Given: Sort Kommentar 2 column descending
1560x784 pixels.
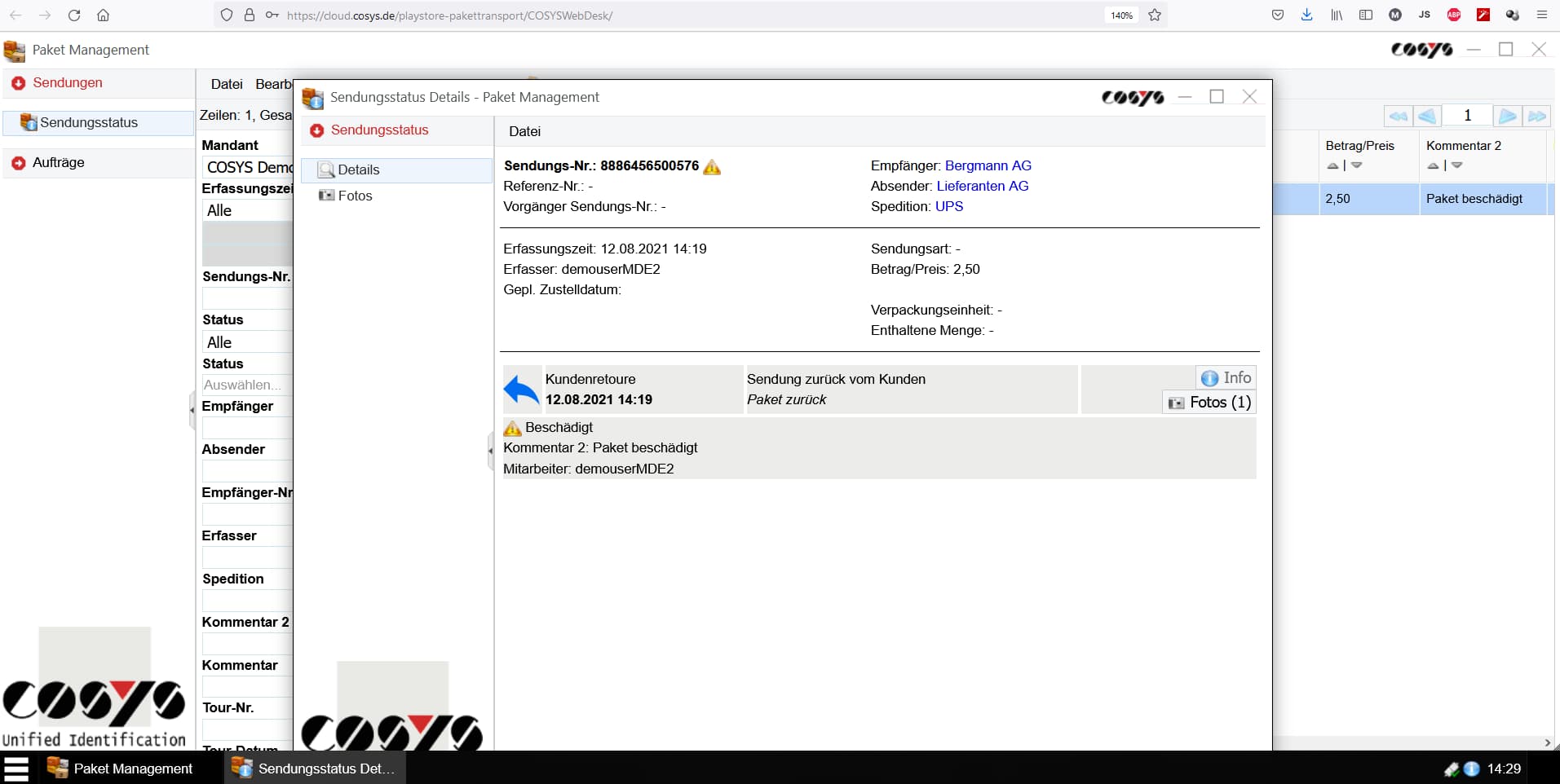Looking at the screenshot, I should [1457, 166].
